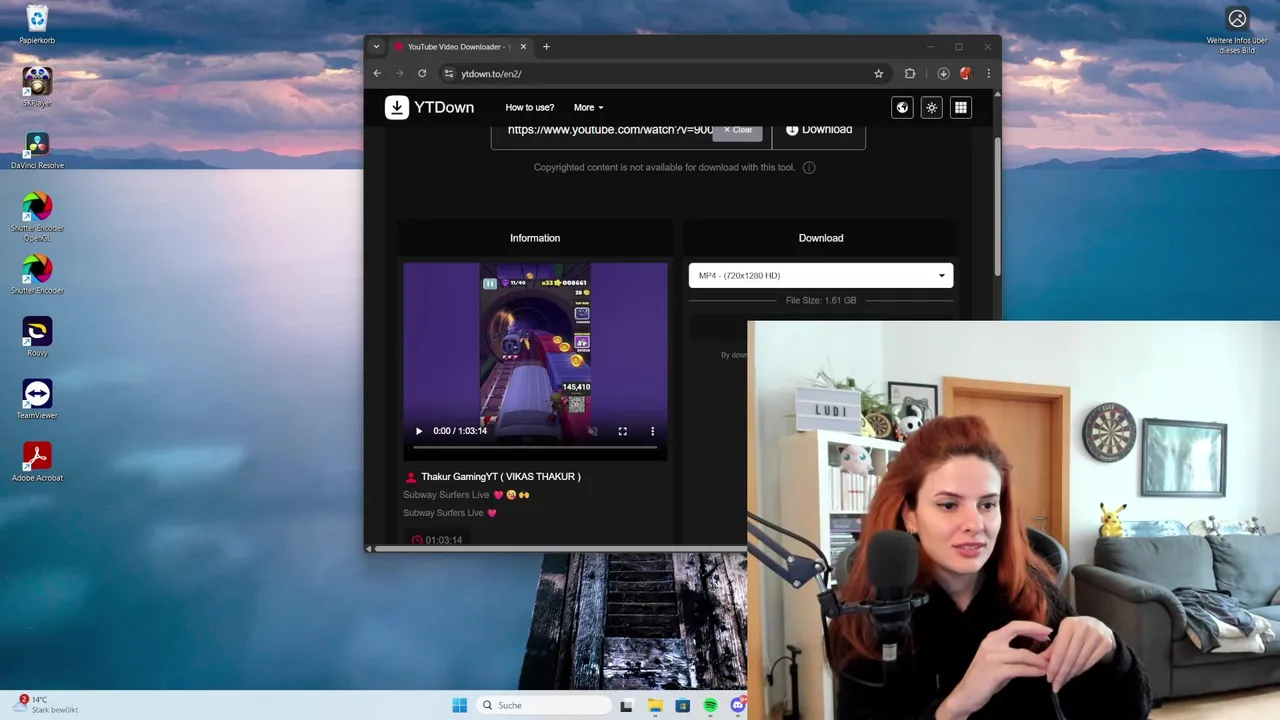Open the How to use? link
1280x720 pixels.
pyautogui.click(x=529, y=107)
